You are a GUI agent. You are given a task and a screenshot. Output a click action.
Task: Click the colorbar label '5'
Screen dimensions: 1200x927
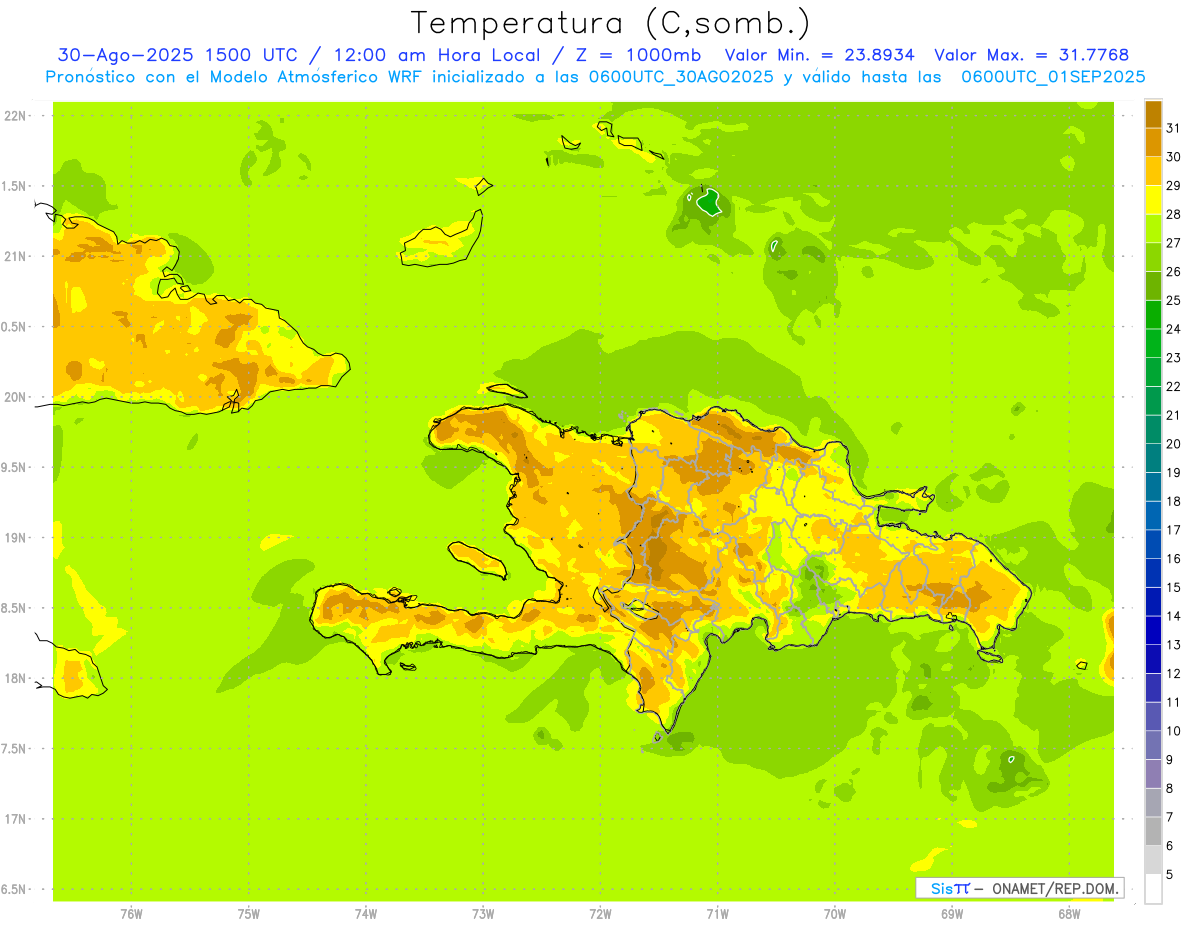pos(1170,875)
